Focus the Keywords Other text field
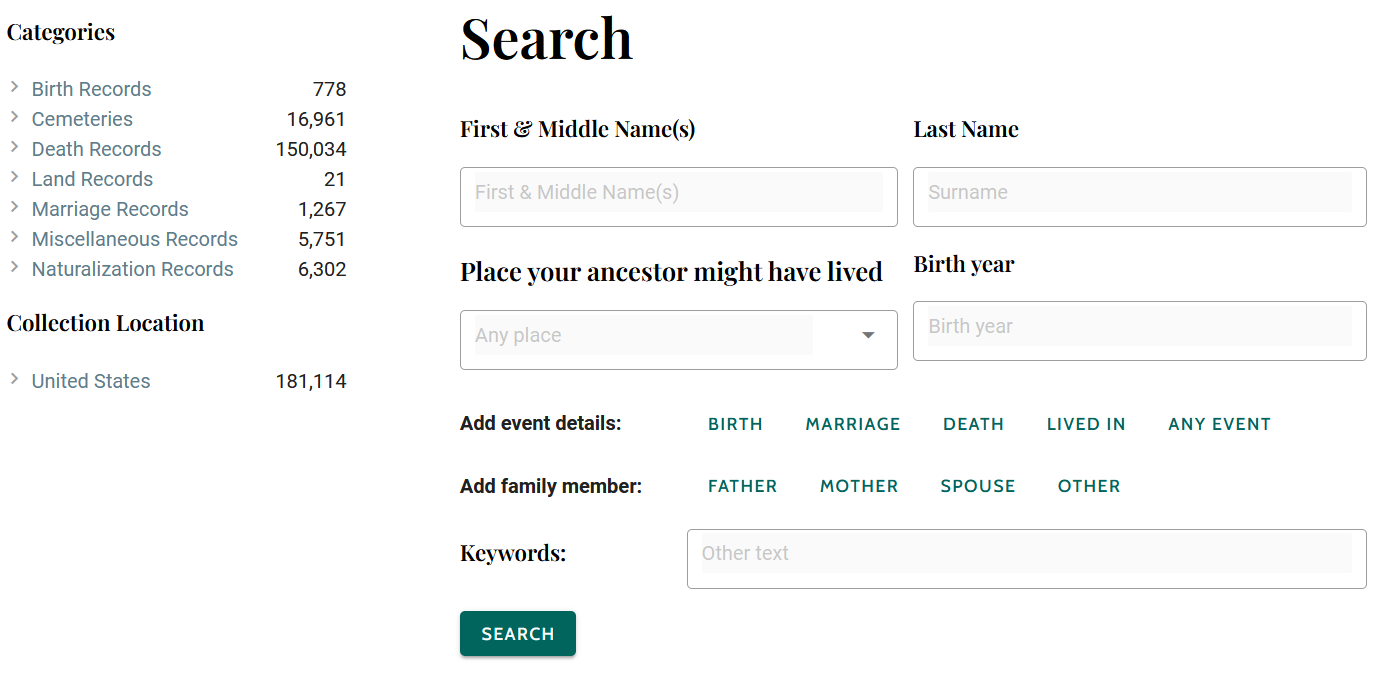Viewport: 1384px width, 679px height. coord(1026,554)
